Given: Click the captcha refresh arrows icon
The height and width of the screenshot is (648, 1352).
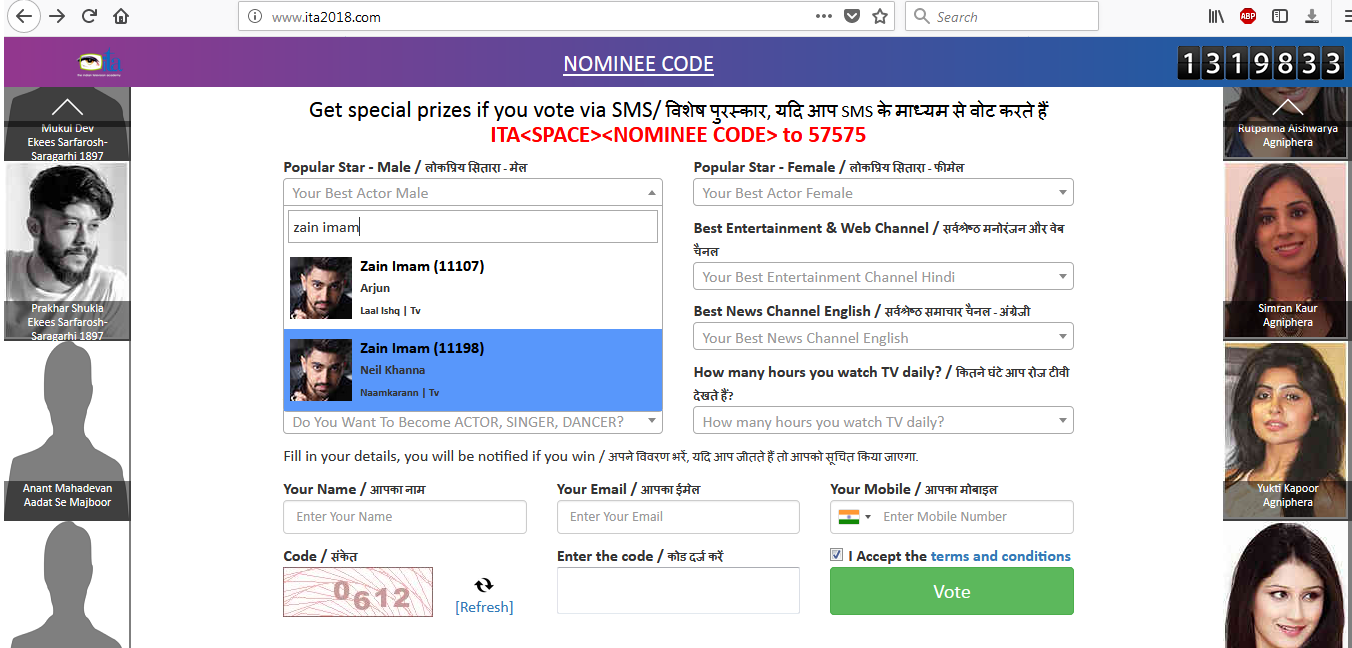Looking at the screenshot, I should (x=484, y=585).
